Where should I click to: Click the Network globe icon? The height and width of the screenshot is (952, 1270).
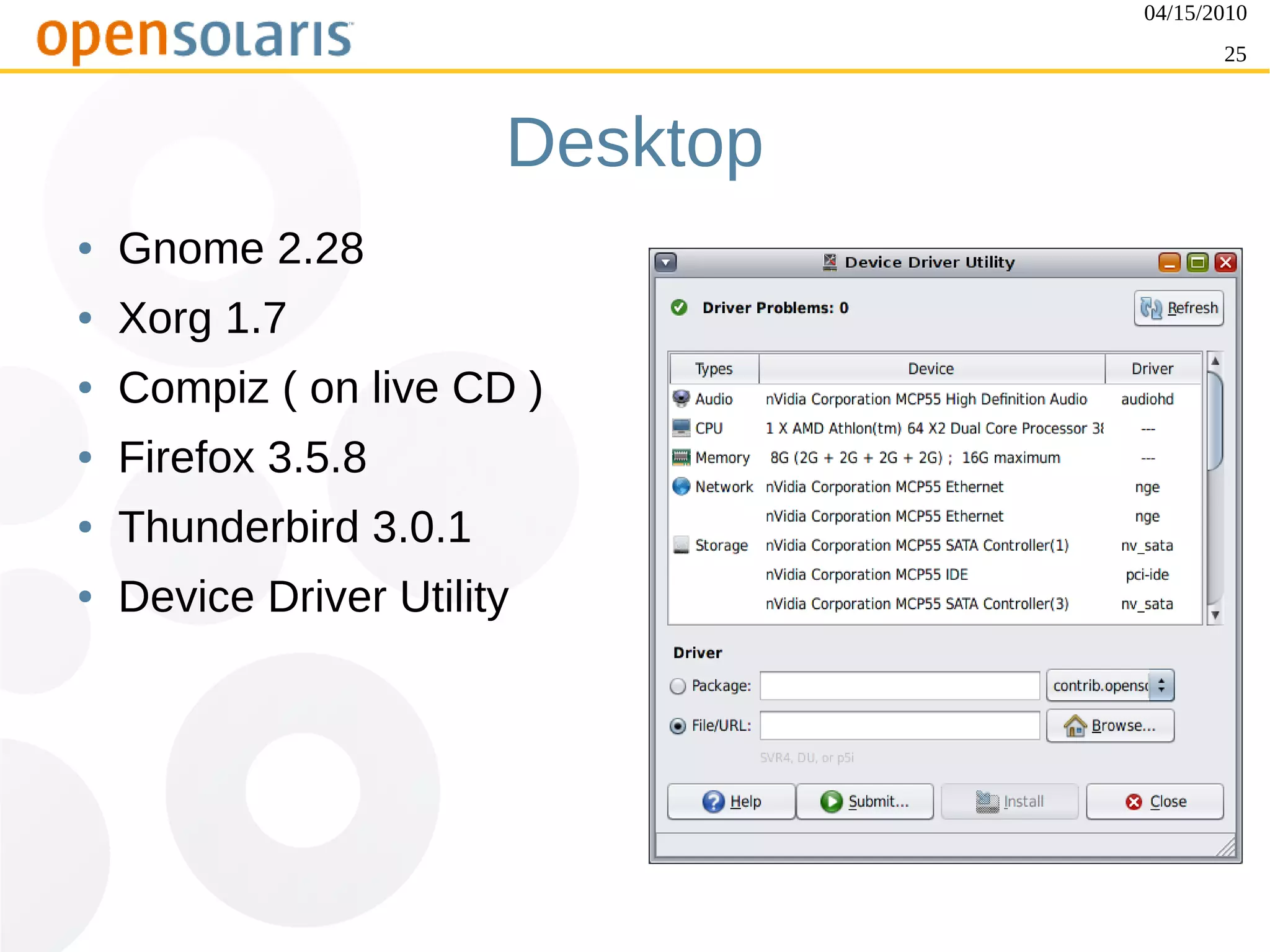click(x=682, y=487)
